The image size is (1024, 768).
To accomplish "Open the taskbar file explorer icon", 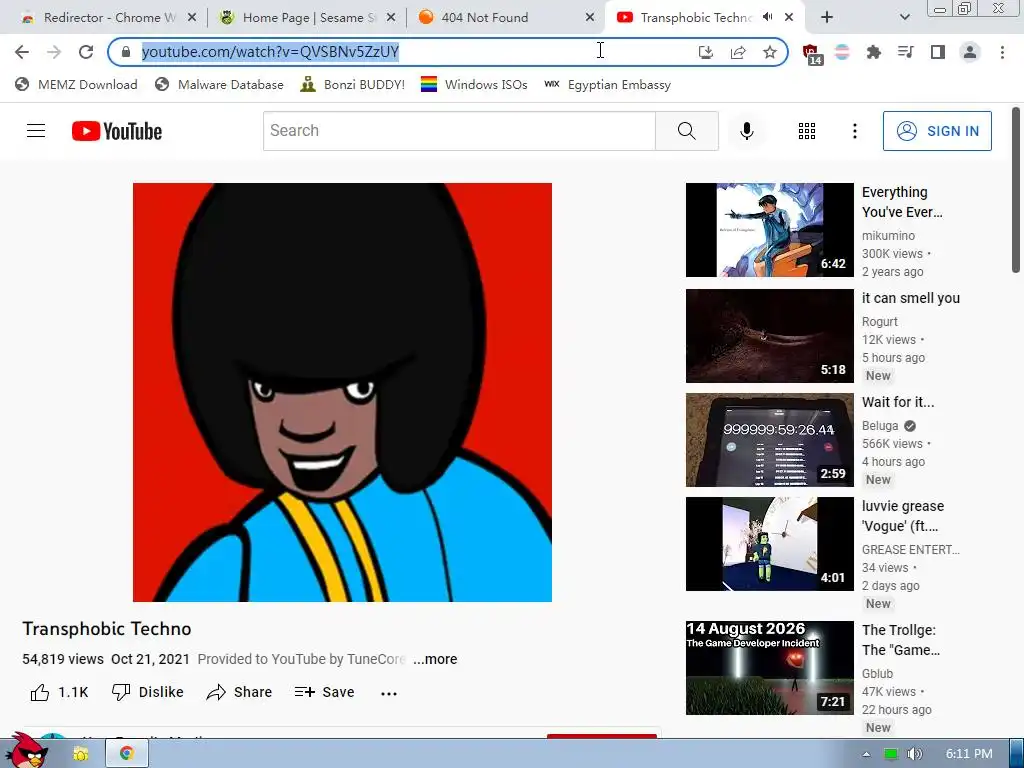I will [80, 754].
